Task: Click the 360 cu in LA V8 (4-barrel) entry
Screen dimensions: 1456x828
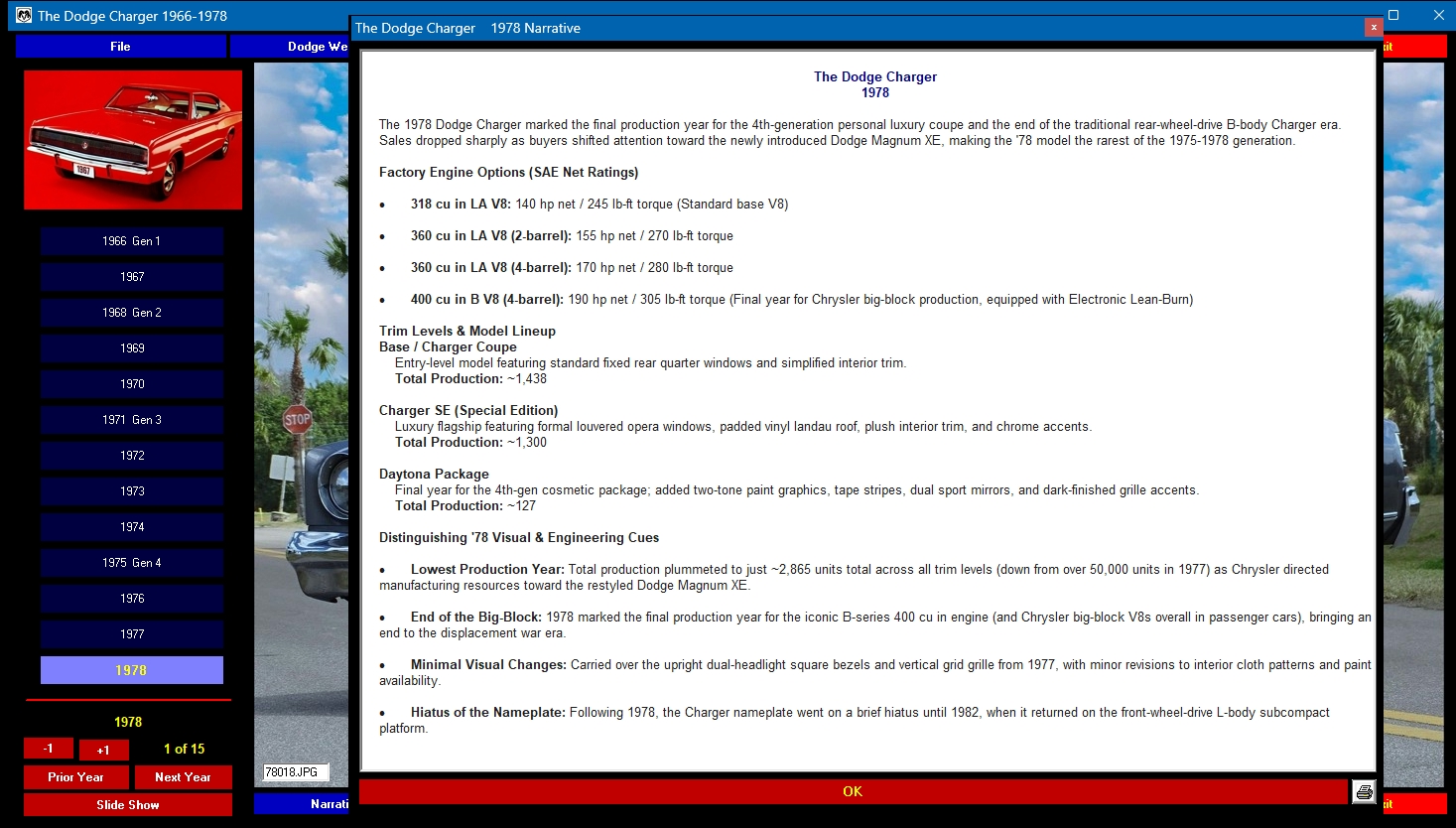Action: tap(572, 267)
